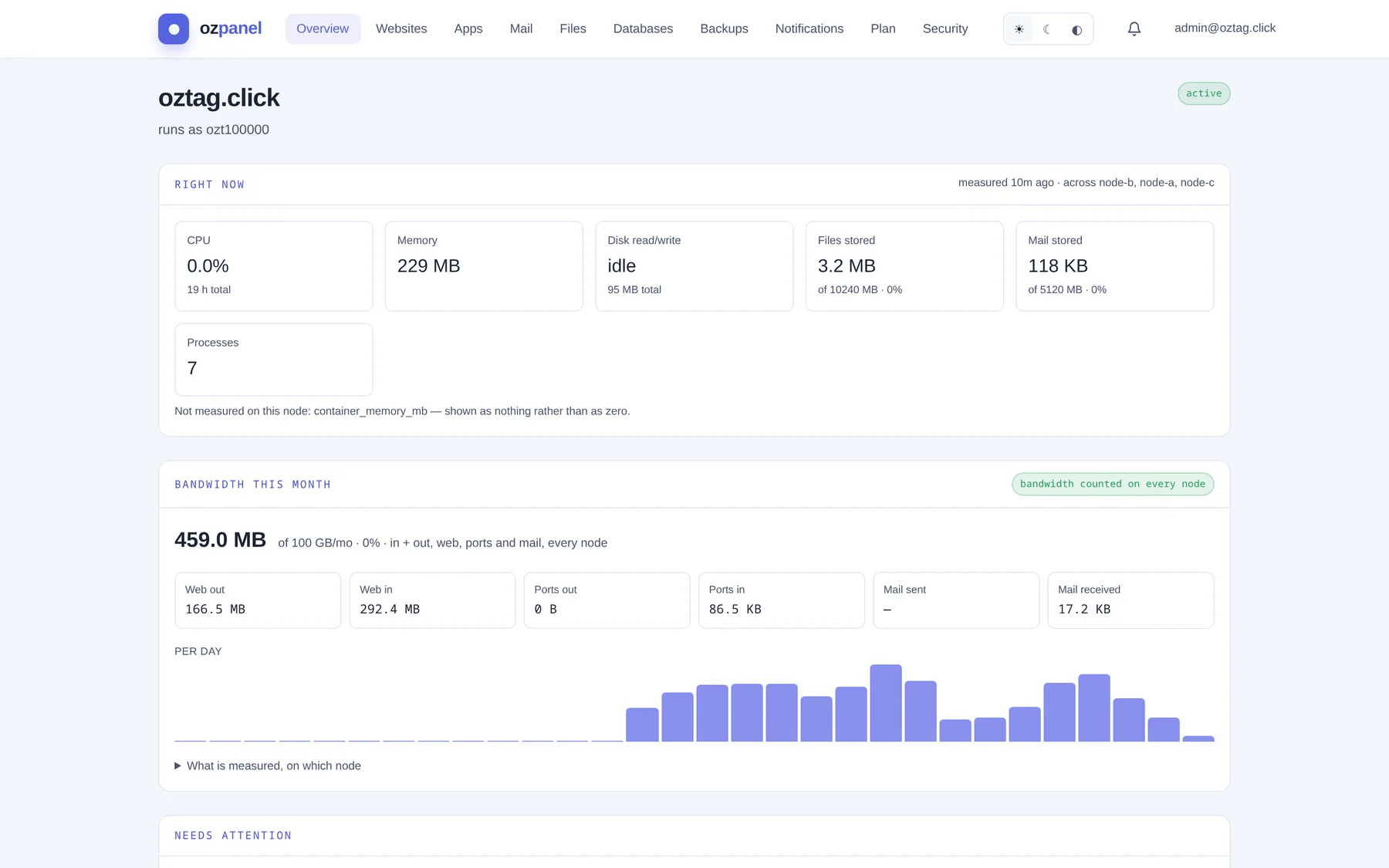The image size is (1389, 868).
Task: Click the Disk read/write idle card
Action: click(694, 266)
